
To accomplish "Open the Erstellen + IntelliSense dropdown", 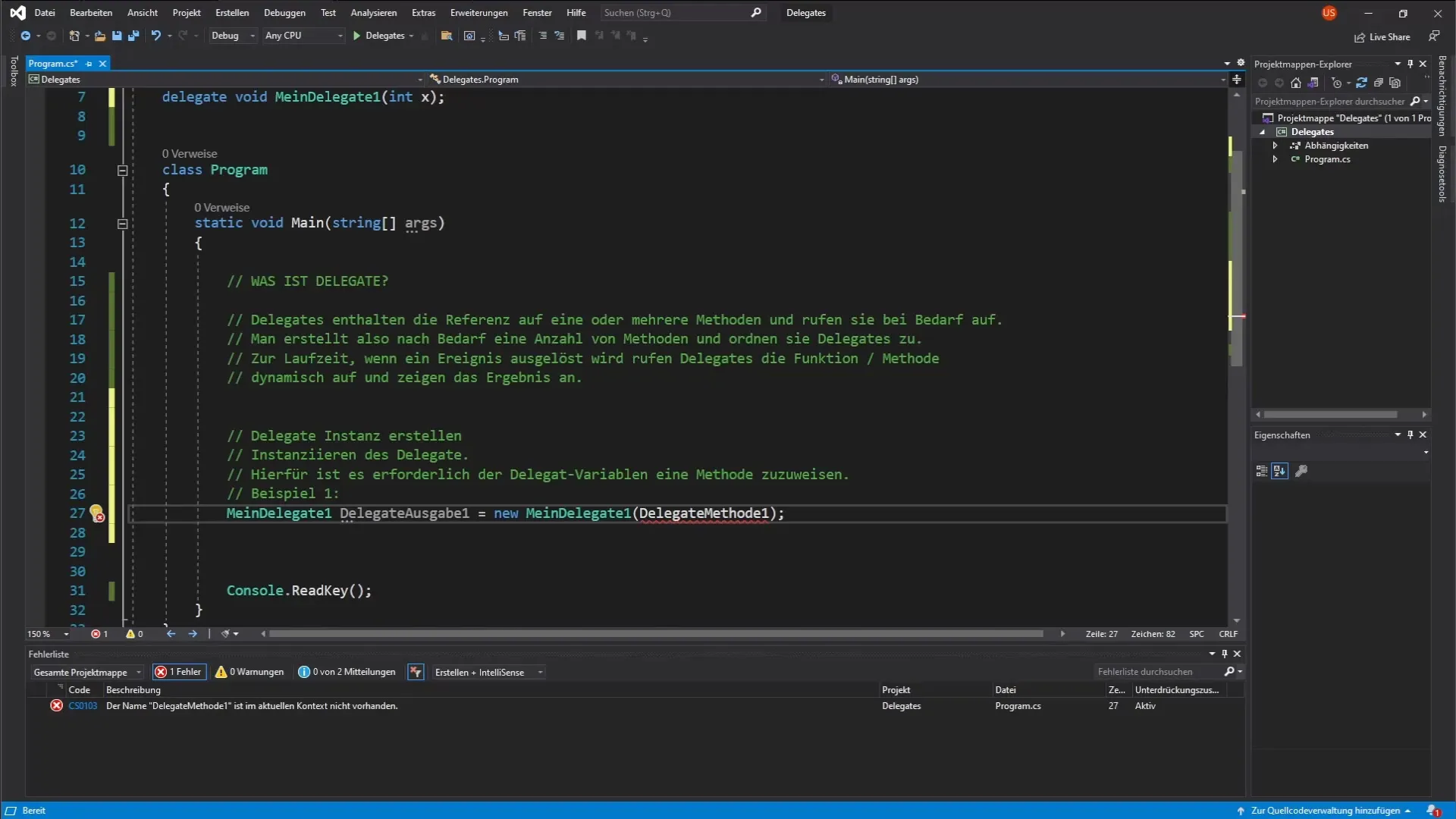I will coord(488,672).
